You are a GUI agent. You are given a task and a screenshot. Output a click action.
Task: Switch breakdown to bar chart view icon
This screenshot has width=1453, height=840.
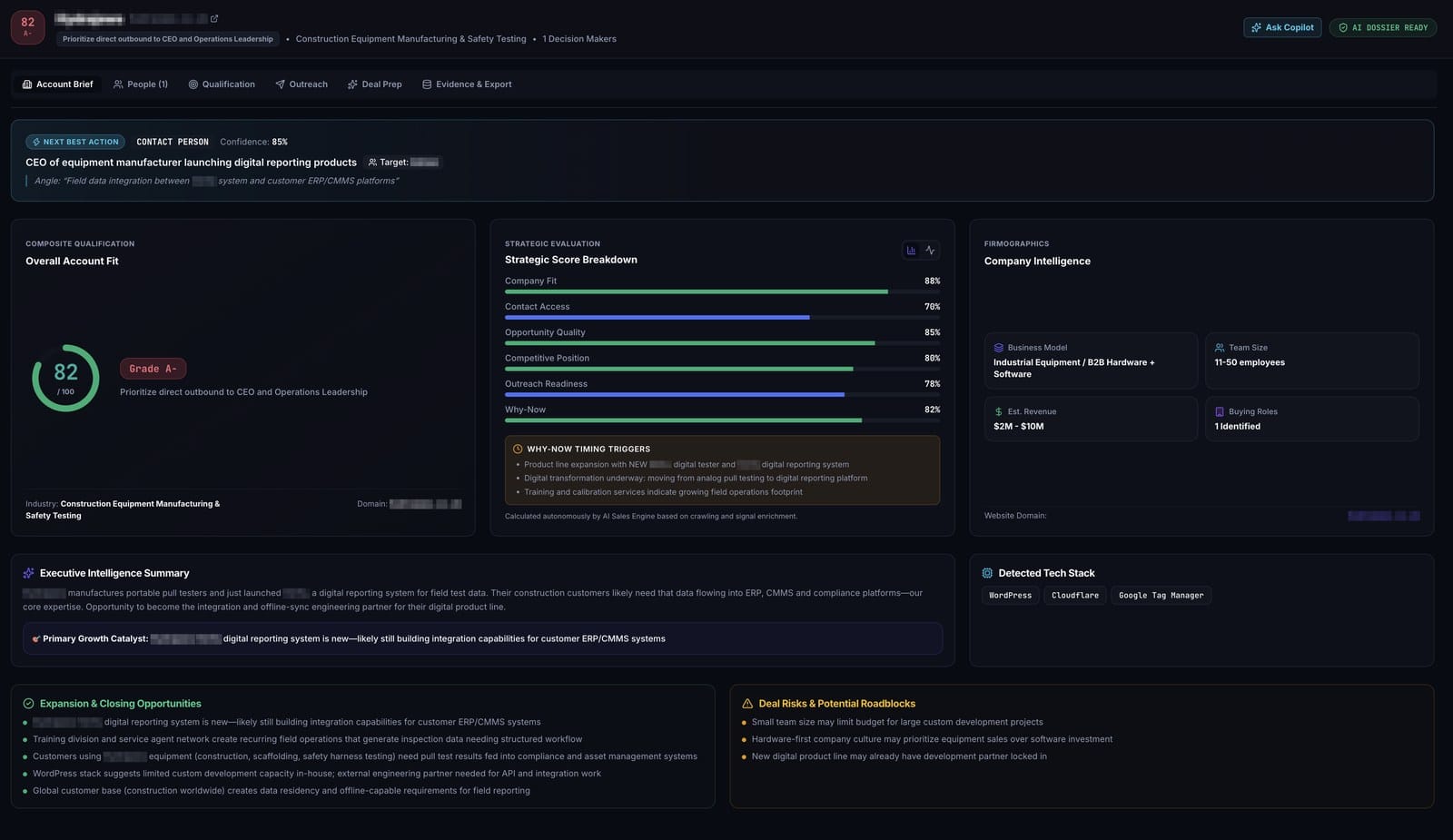click(911, 251)
